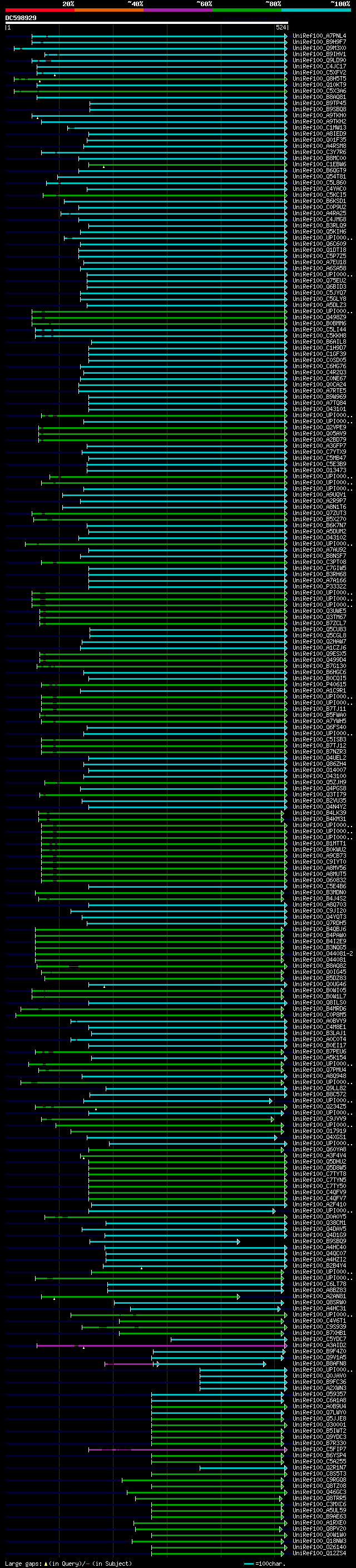Open hit UniRef100_B9H9F7
The height and width of the screenshot is (1568, 356).
click(x=319, y=42)
